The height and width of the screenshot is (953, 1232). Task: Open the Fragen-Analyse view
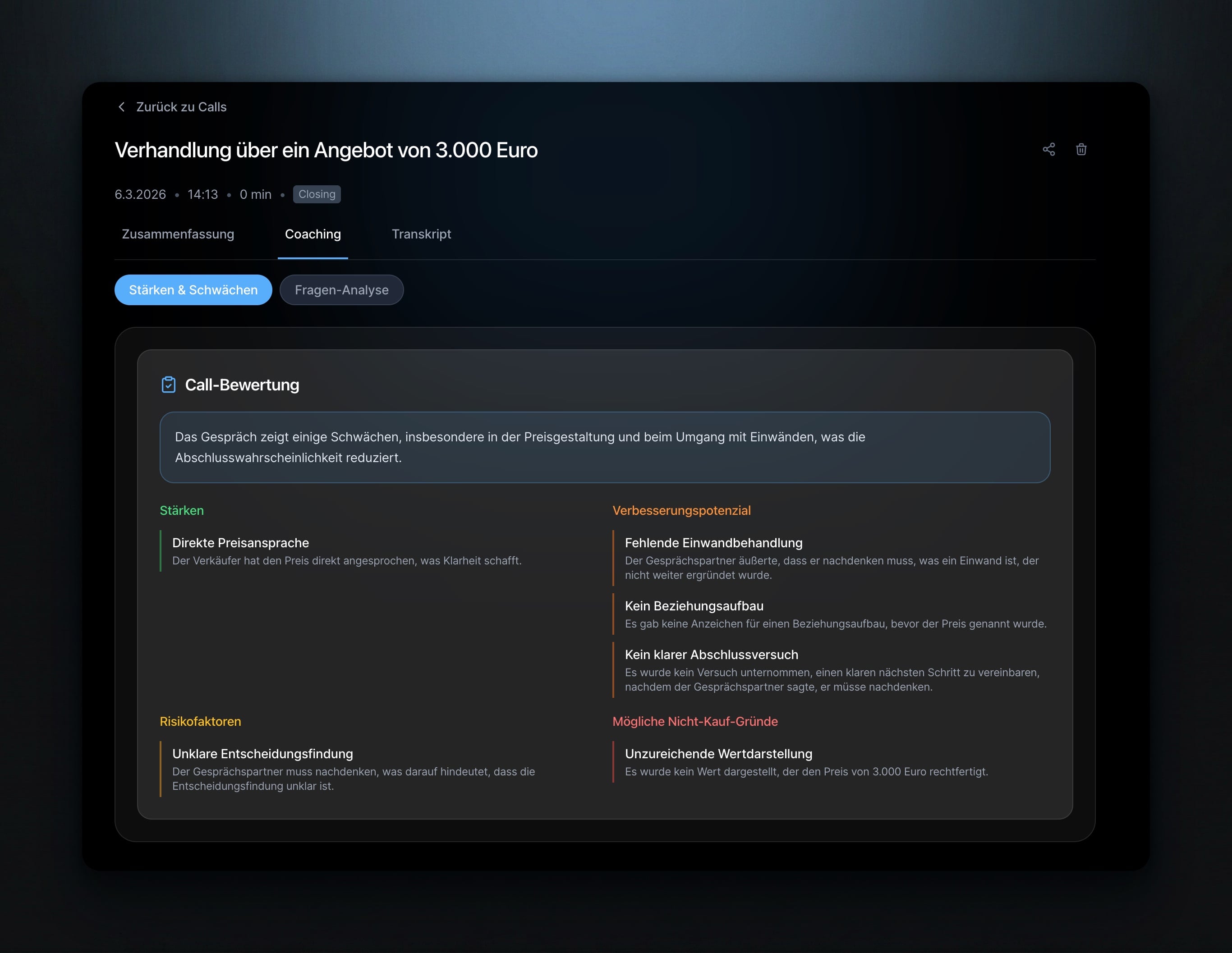341,290
